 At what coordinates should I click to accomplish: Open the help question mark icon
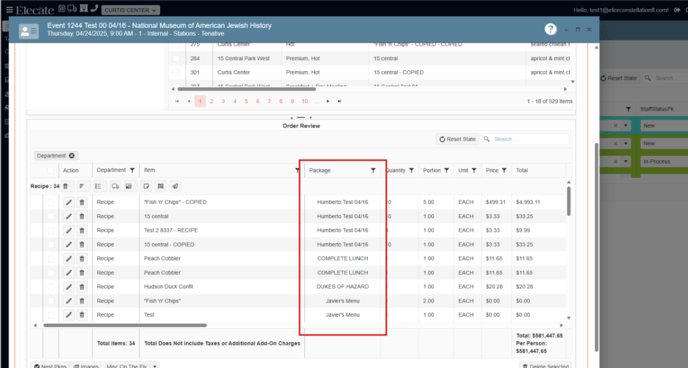click(x=550, y=29)
